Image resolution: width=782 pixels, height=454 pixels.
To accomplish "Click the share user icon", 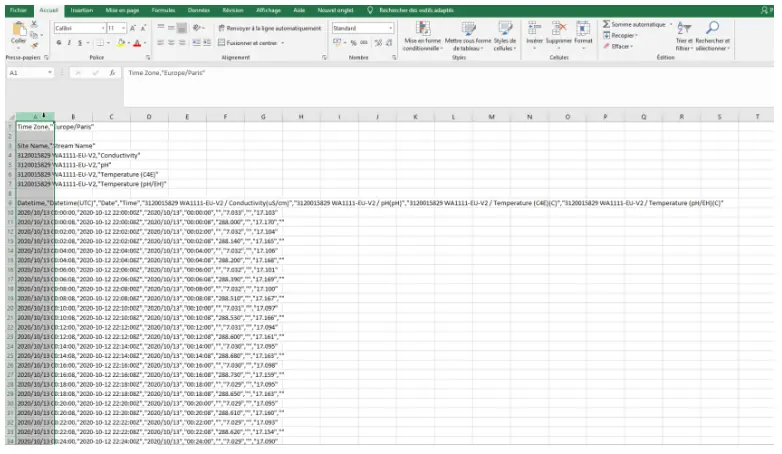I will click(766, 10).
